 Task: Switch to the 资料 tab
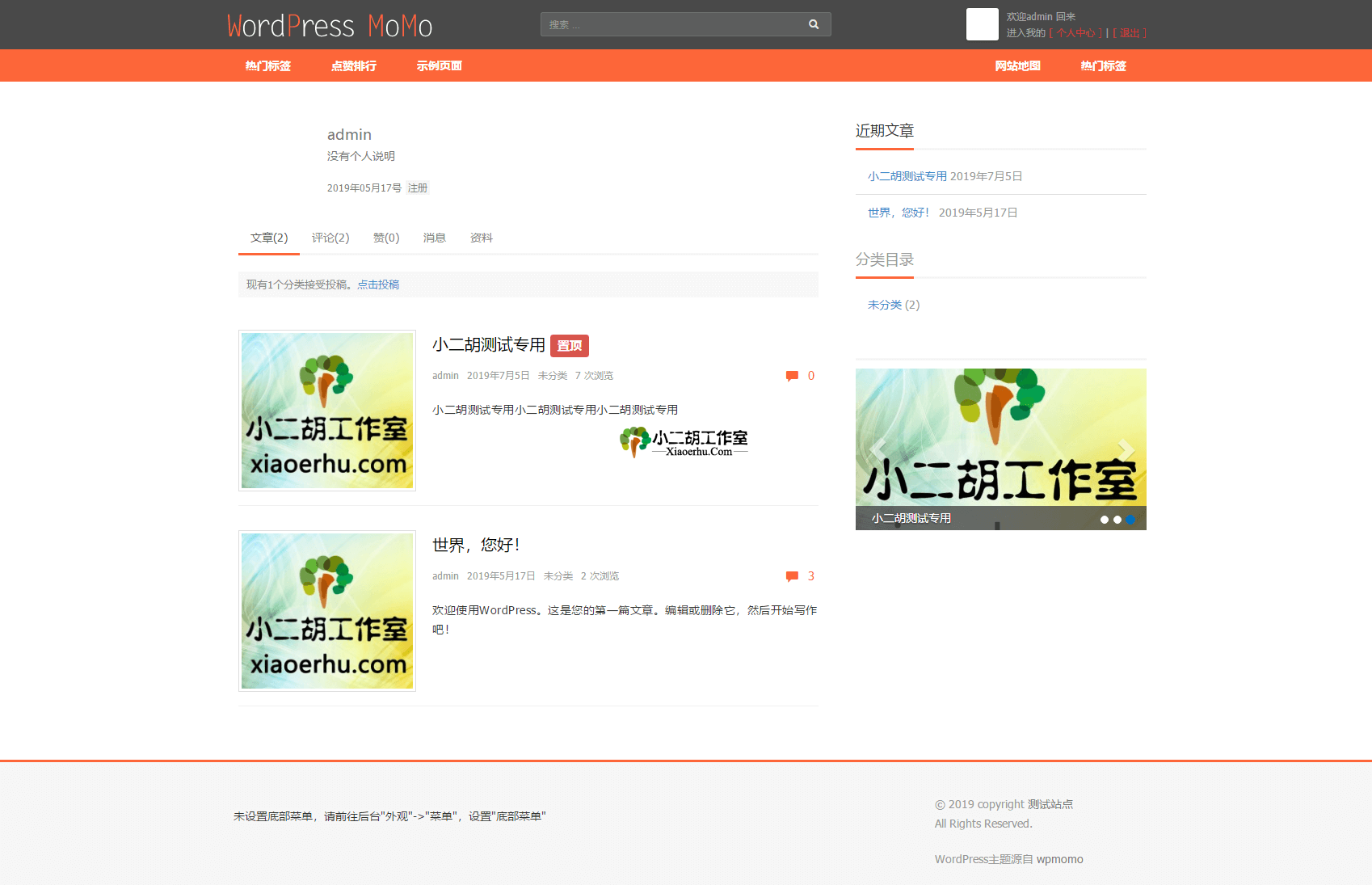coord(481,238)
